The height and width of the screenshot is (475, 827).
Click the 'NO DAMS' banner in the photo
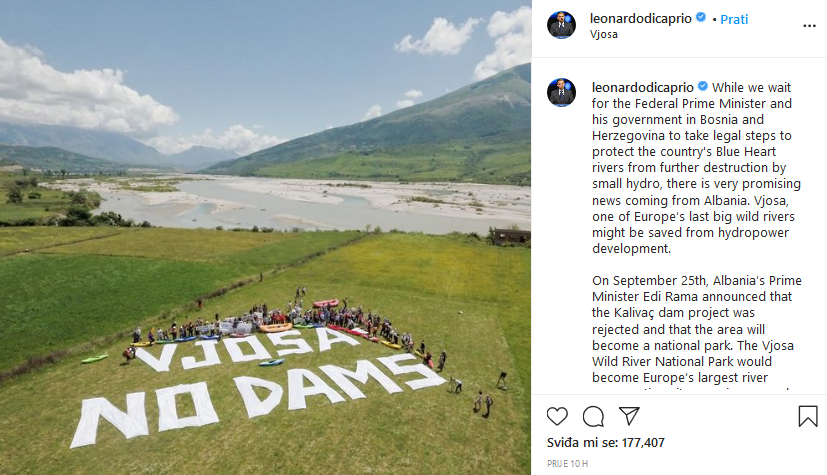pyautogui.click(x=250, y=395)
